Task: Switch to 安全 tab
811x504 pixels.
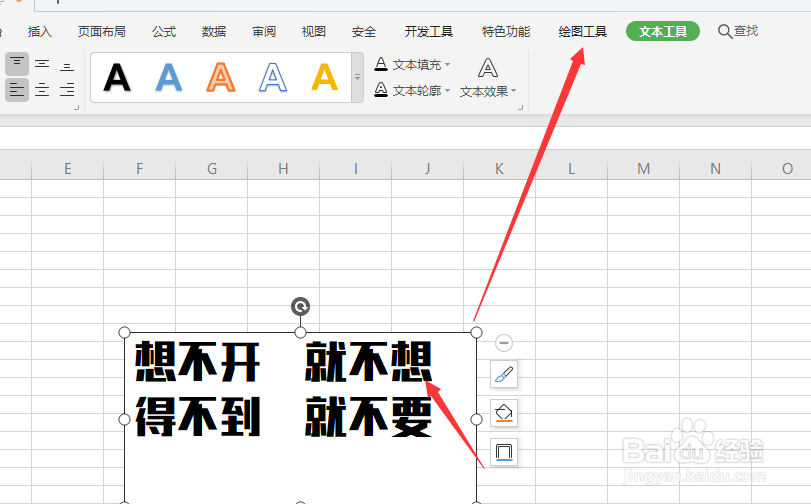Action: (x=364, y=32)
